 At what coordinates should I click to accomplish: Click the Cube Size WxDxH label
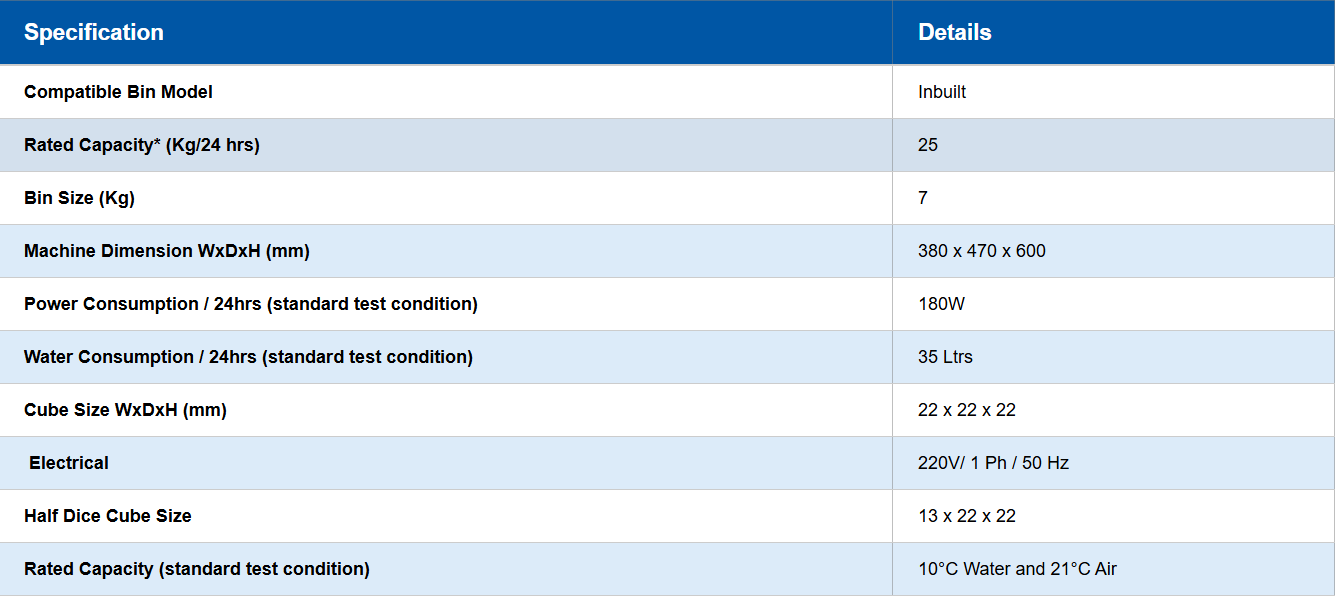[x=125, y=410]
